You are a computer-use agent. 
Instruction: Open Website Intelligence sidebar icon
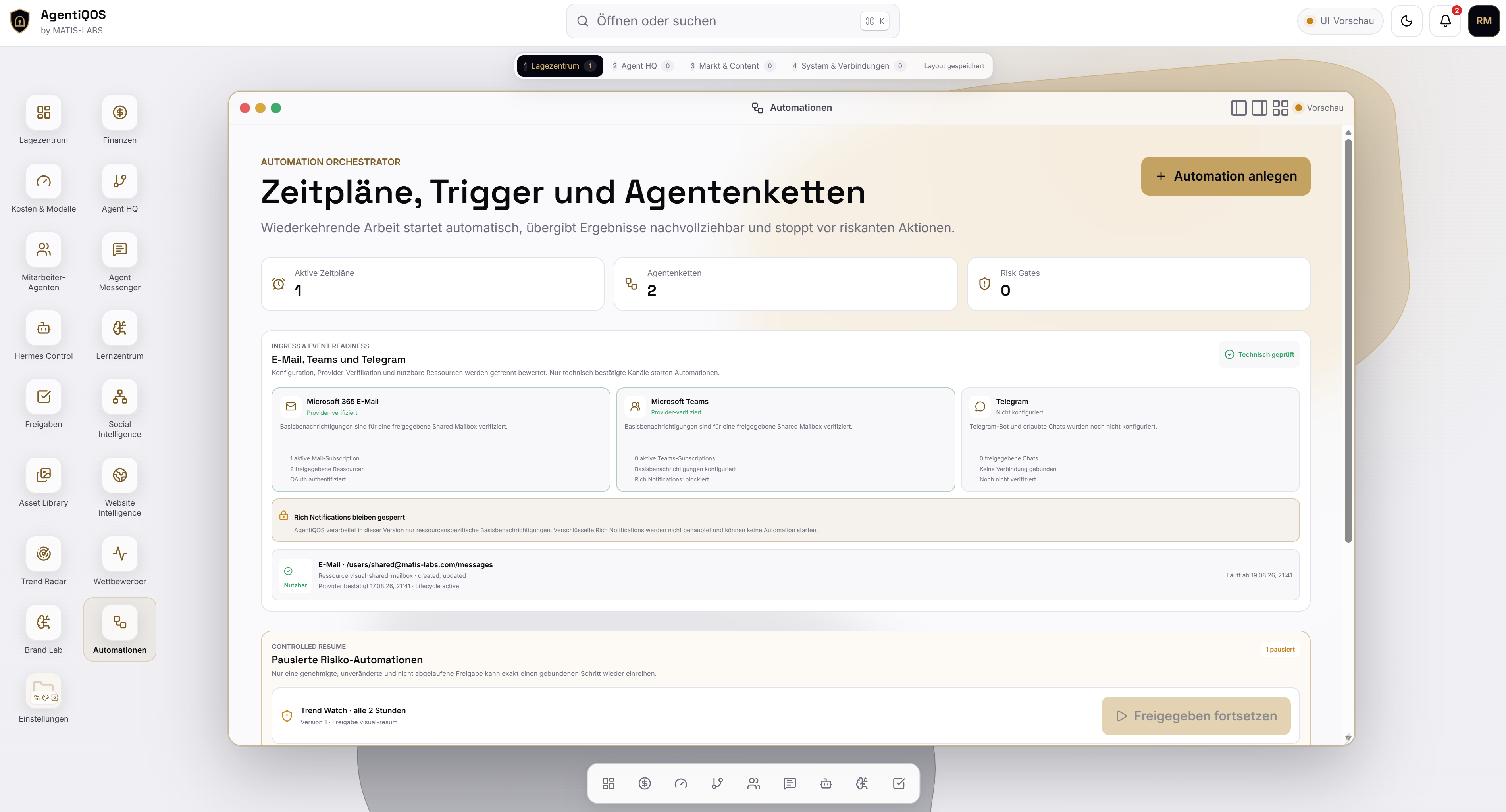pos(119,475)
